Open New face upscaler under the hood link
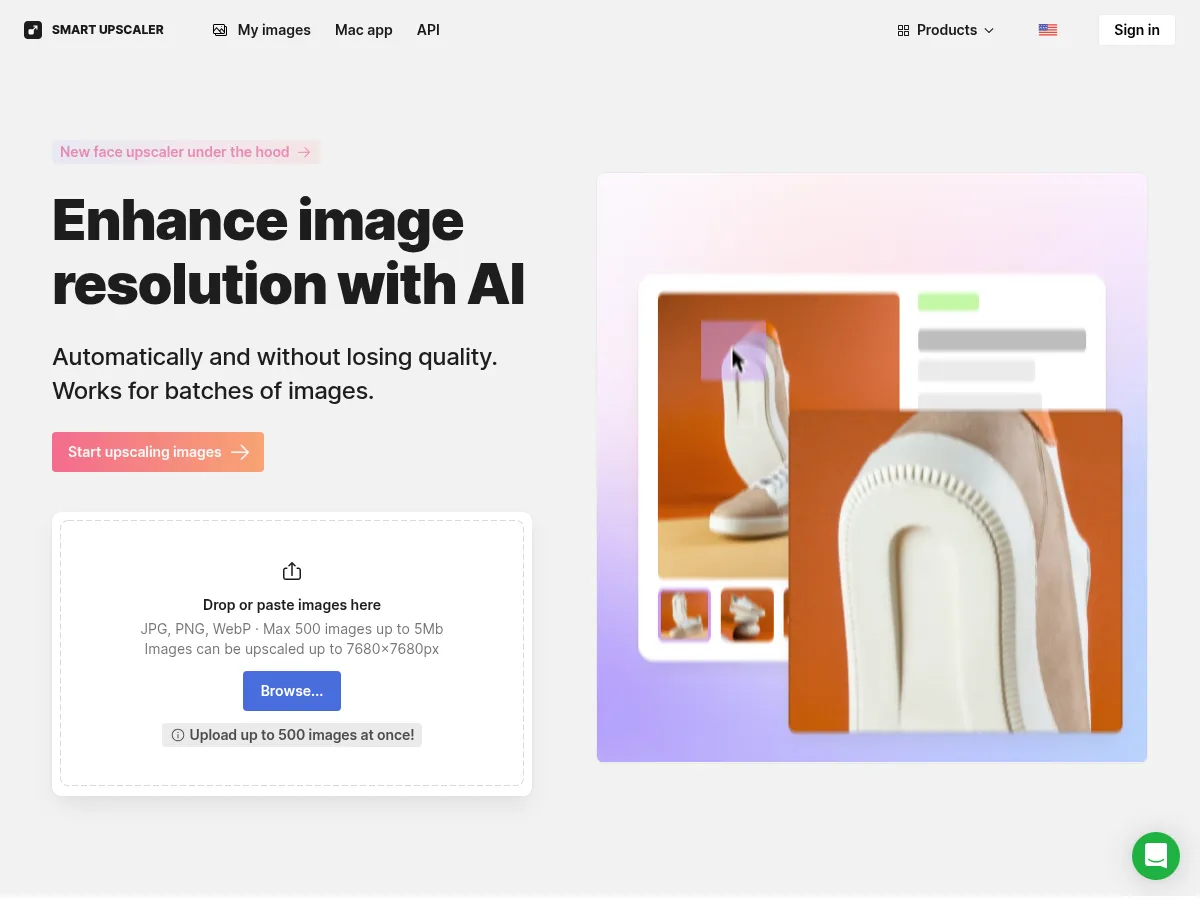 (x=186, y=152)
